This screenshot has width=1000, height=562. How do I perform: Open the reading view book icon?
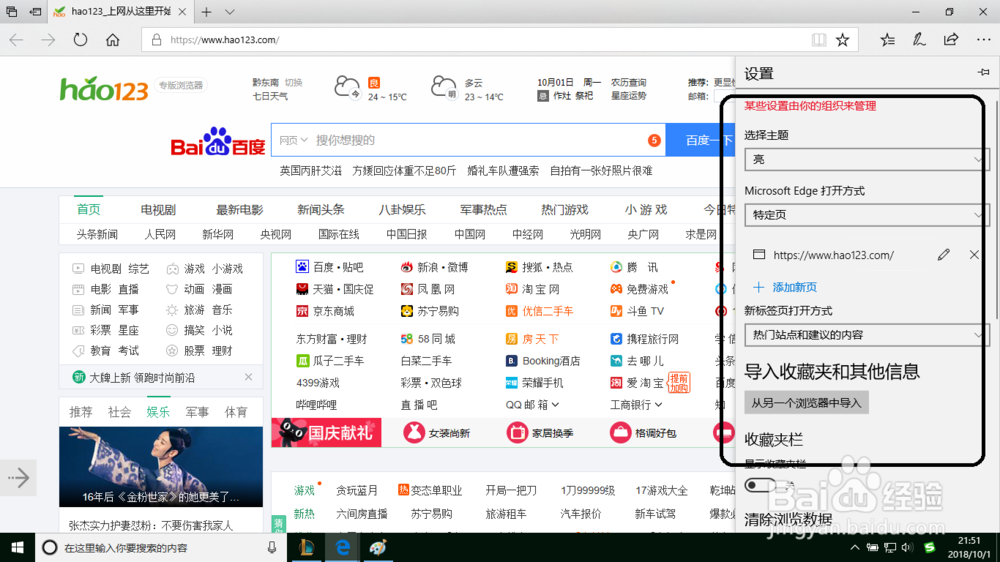click(818, 40)
